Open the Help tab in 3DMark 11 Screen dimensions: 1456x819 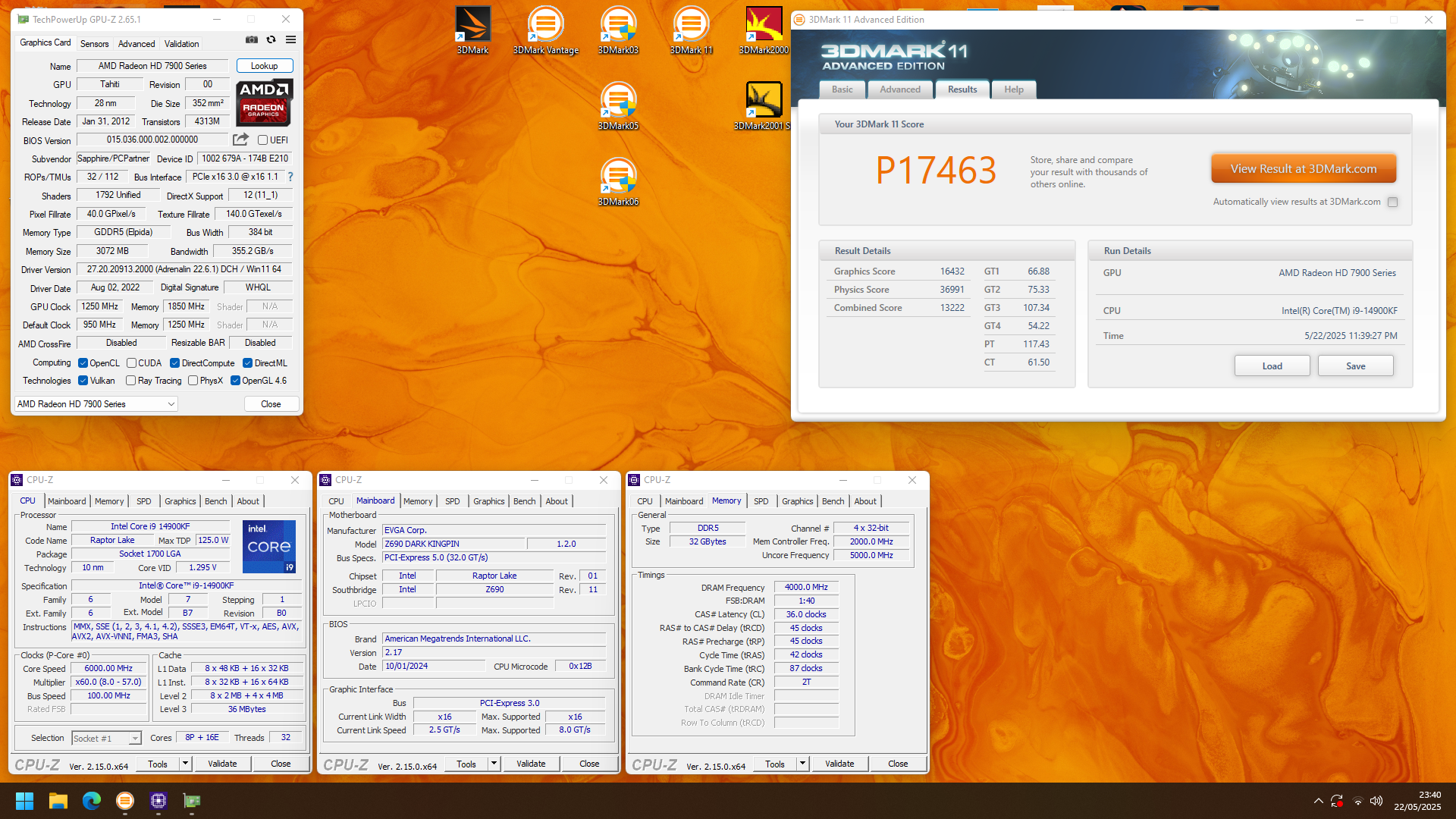pos(1014,89)
